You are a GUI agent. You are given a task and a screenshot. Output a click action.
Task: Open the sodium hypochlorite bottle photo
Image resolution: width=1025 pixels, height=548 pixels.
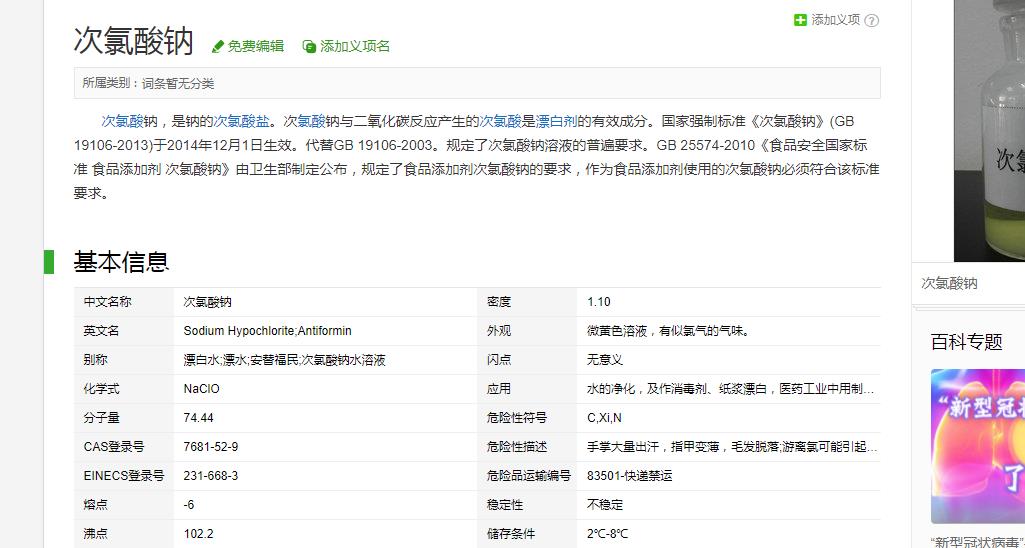[x=989, y=130]
